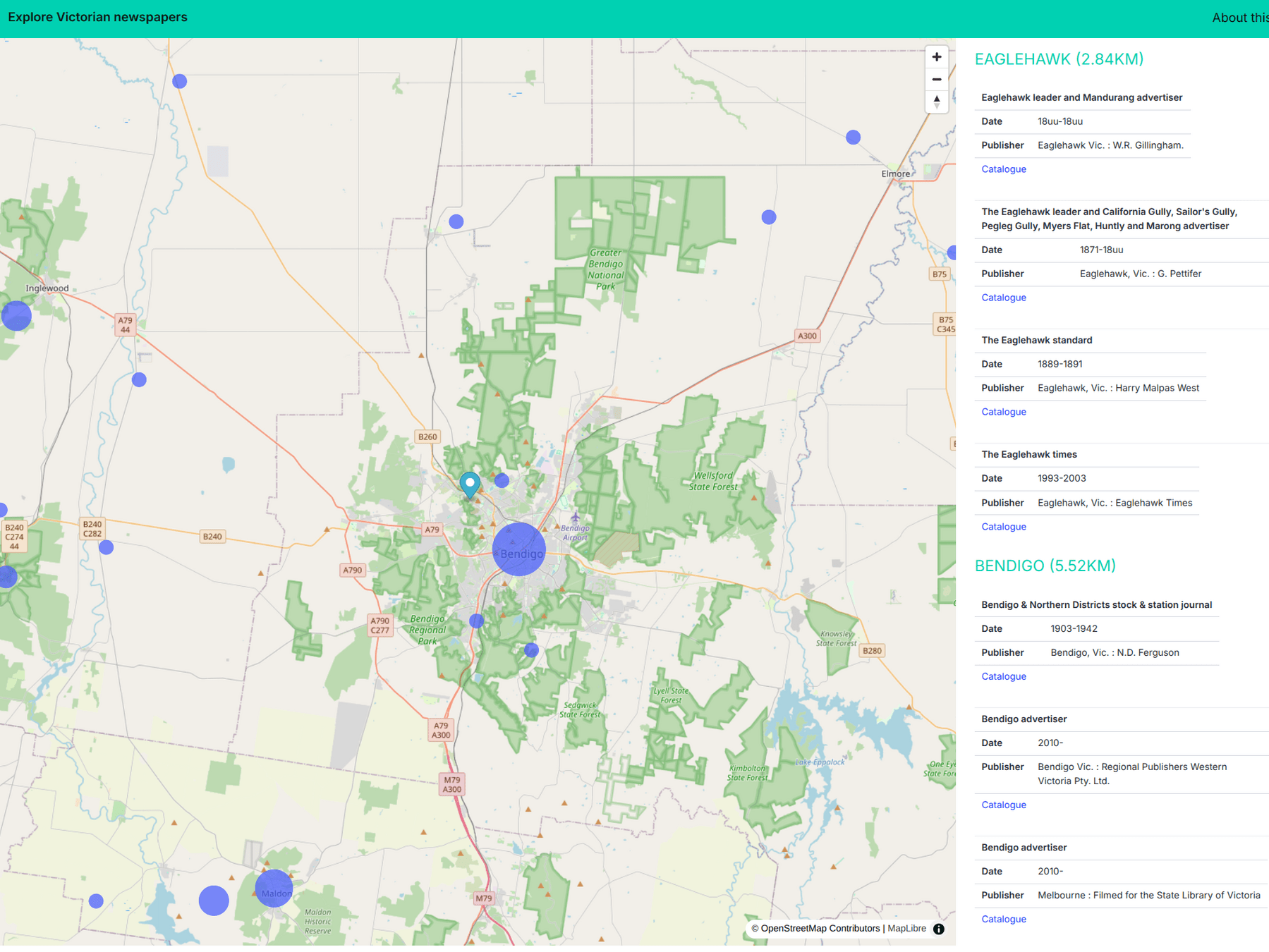
Task: Click the EAGLEHAWK (2.84KM) heading
Action: click(x=1059, y=59)
